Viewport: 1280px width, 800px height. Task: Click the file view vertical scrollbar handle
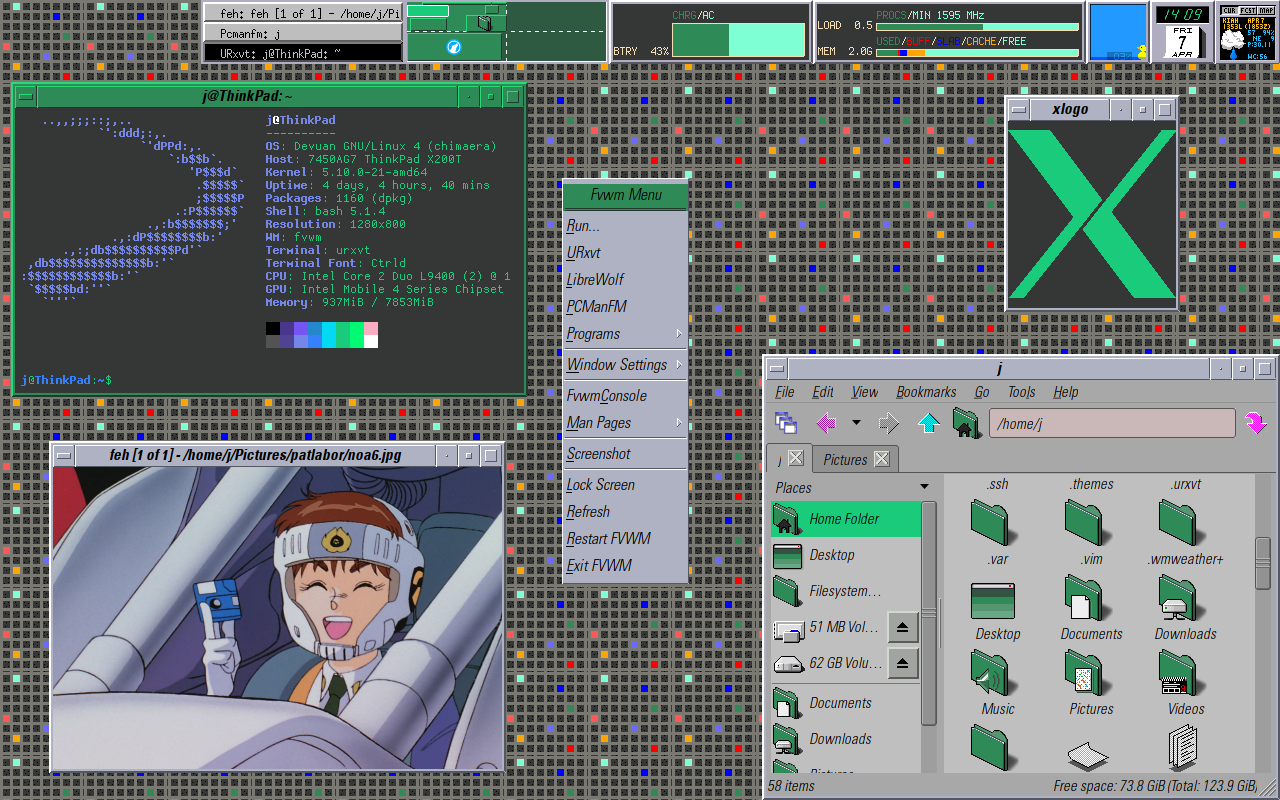point(1263,563)
